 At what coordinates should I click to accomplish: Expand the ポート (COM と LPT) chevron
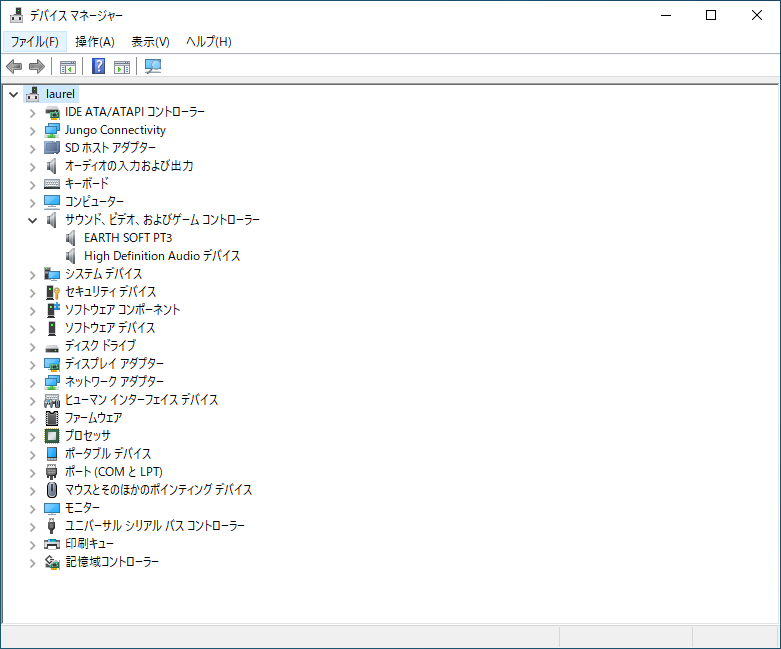(32, 473)
